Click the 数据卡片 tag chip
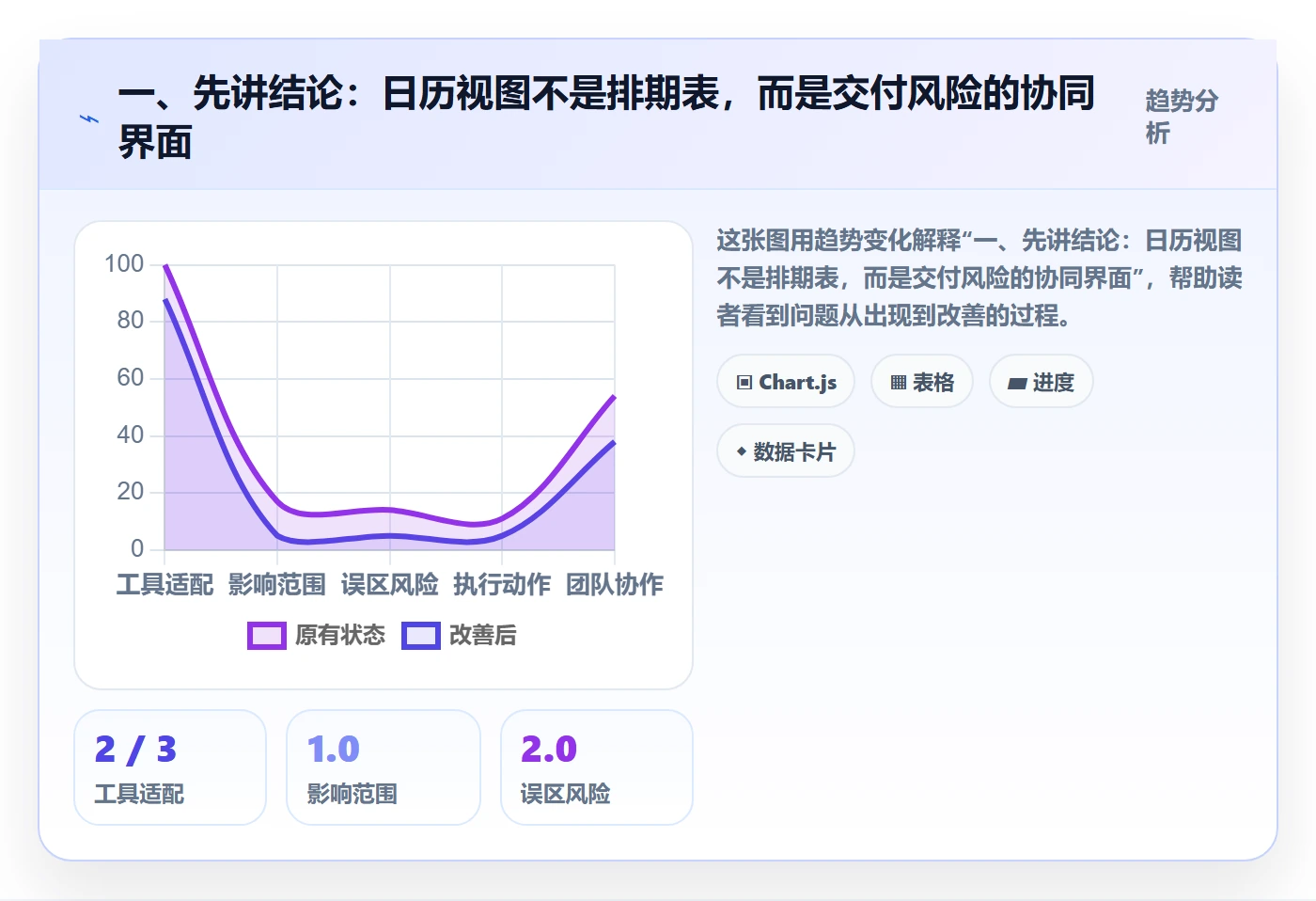The image size is (1316, 901). (786, 451)
